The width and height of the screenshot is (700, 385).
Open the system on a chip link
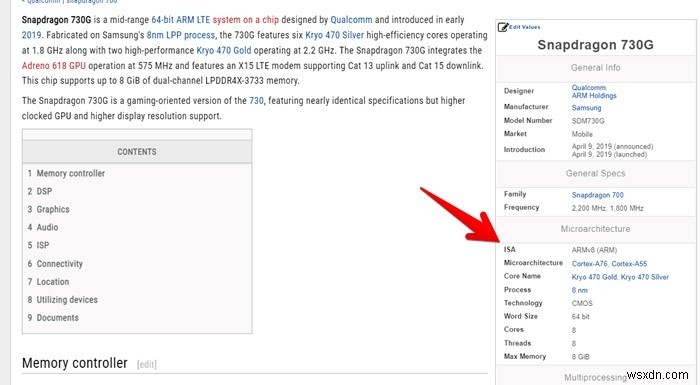click(246, 20)
